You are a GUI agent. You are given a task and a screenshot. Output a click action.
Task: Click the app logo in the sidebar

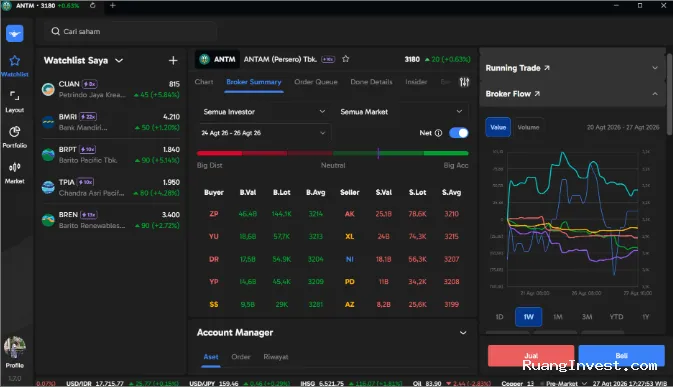click(x=15, y=33)
